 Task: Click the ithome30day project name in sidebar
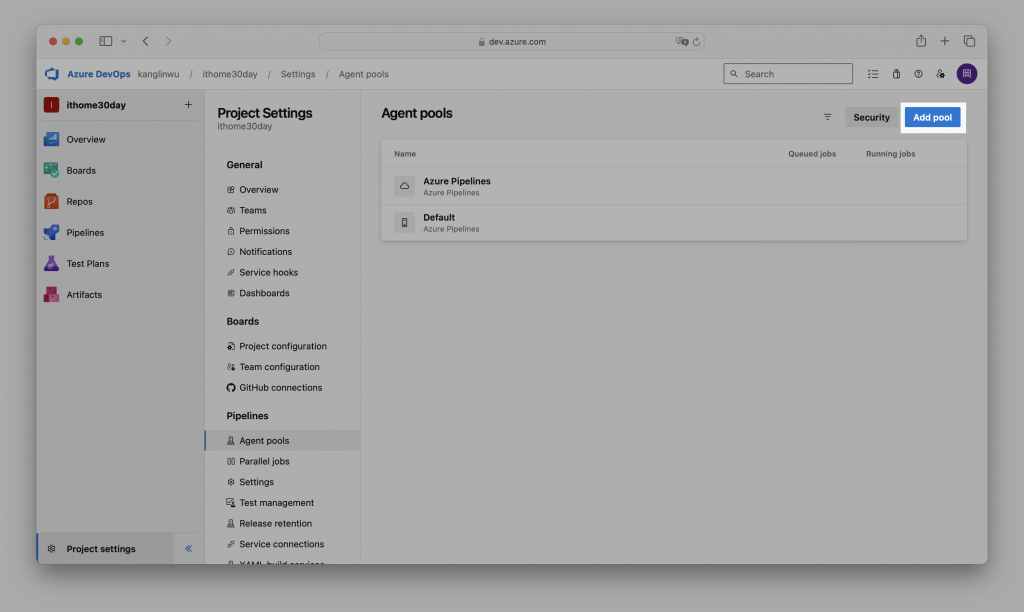(x=96, y=105)
